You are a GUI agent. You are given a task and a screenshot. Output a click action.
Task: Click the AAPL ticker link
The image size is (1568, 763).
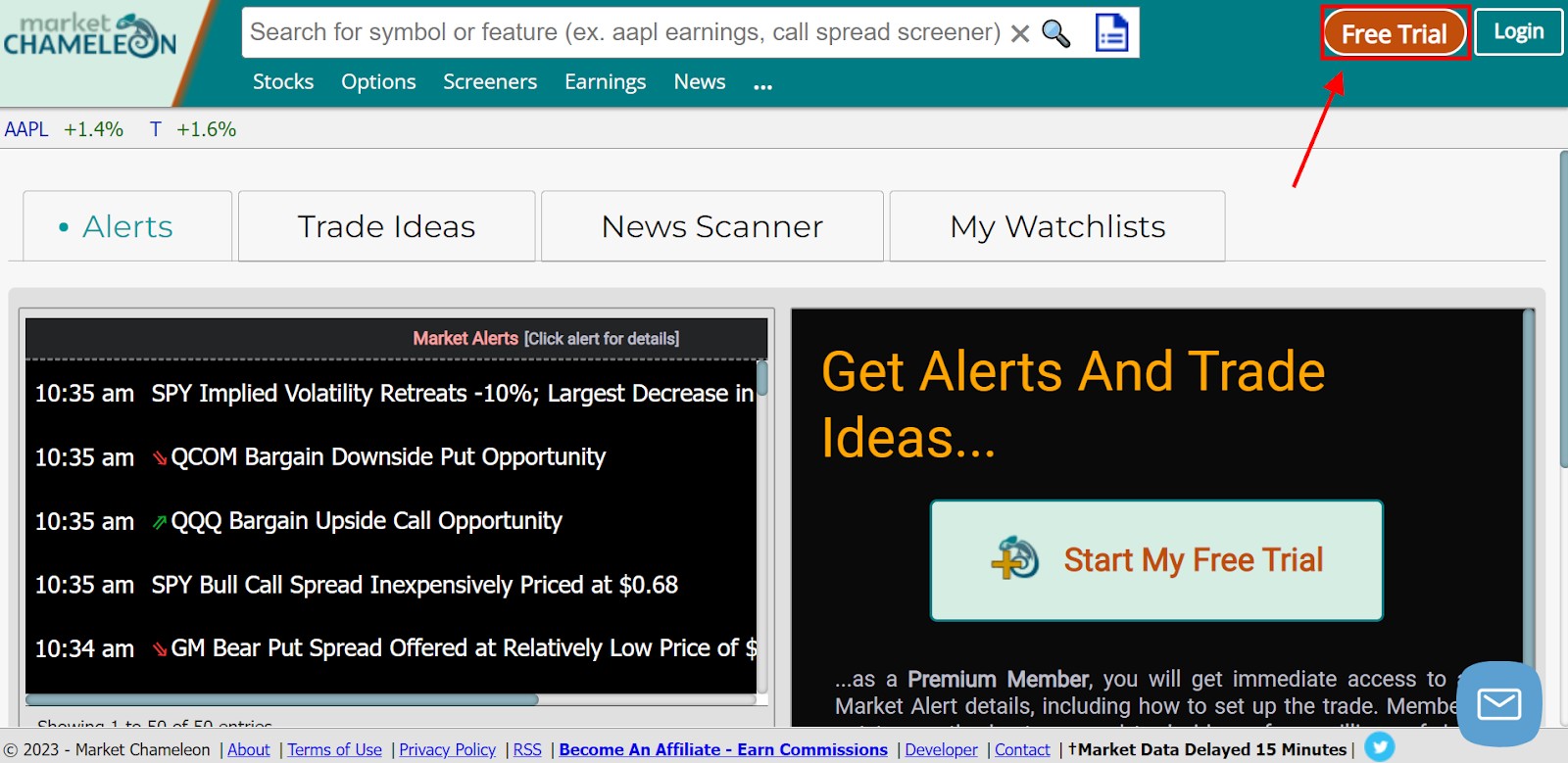[x=26, y=129]
